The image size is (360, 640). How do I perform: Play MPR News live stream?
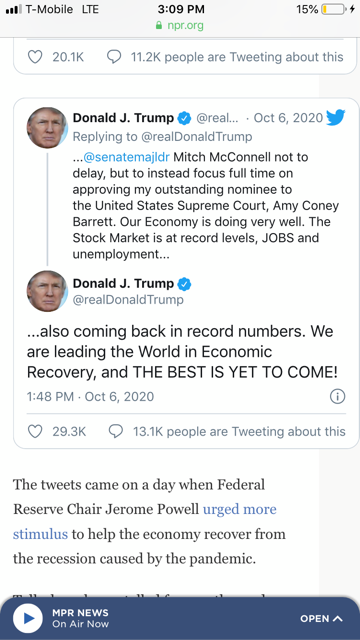tap(28, 618)
